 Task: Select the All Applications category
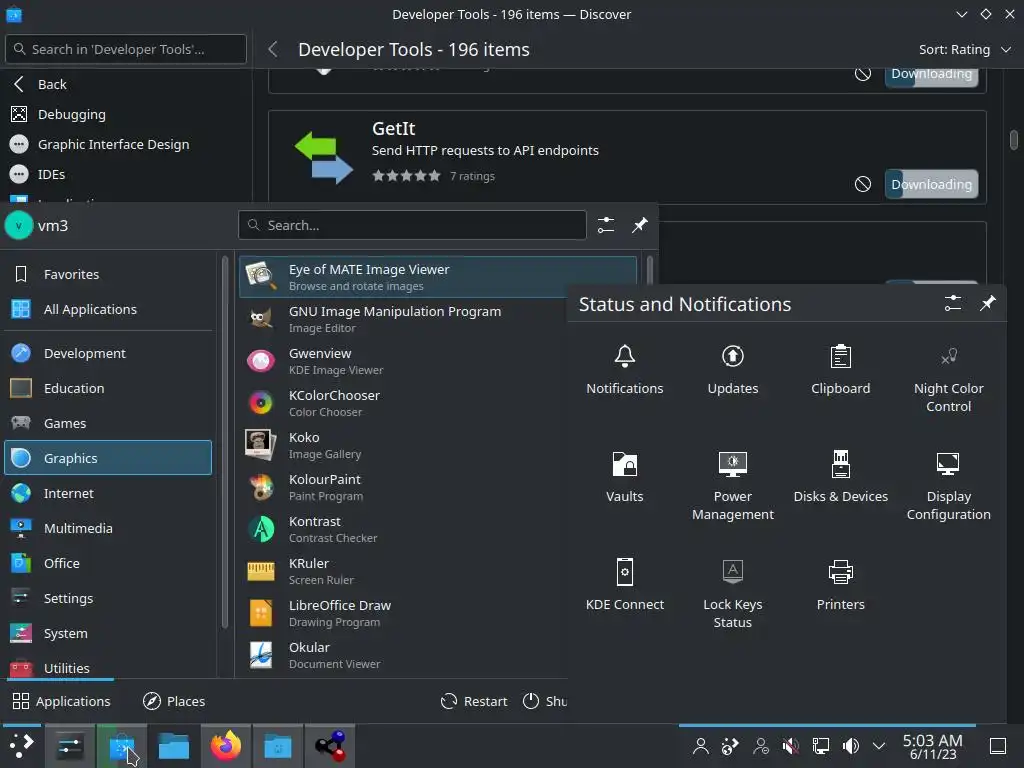(x=108, y=309)
